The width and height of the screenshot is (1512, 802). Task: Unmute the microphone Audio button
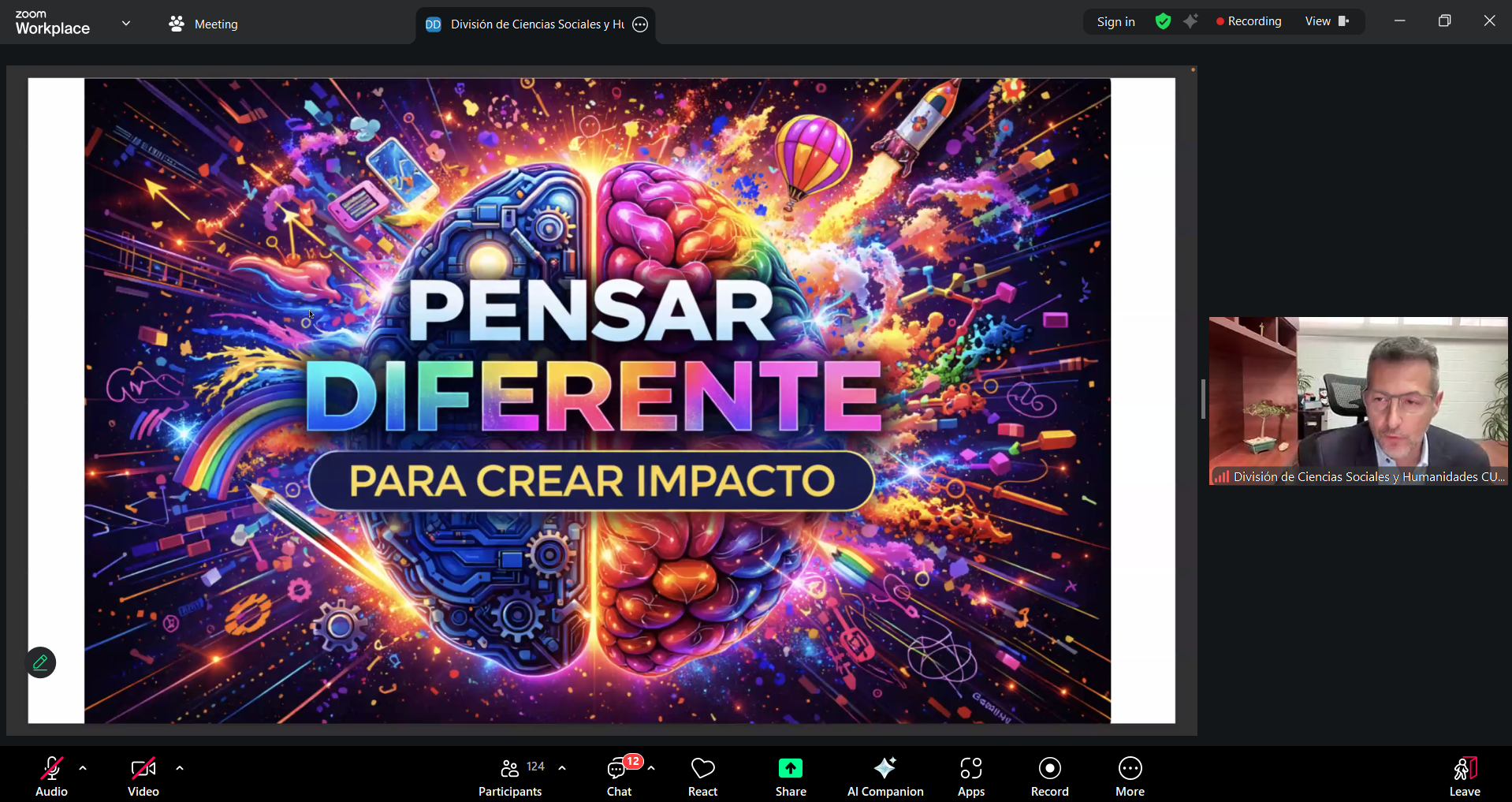point(52,777)
